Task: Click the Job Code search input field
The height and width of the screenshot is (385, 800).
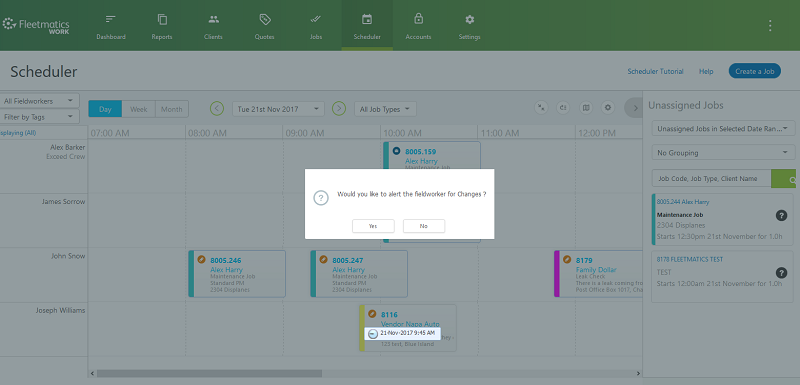Action: pyautogui.click(x=711, y=179)
